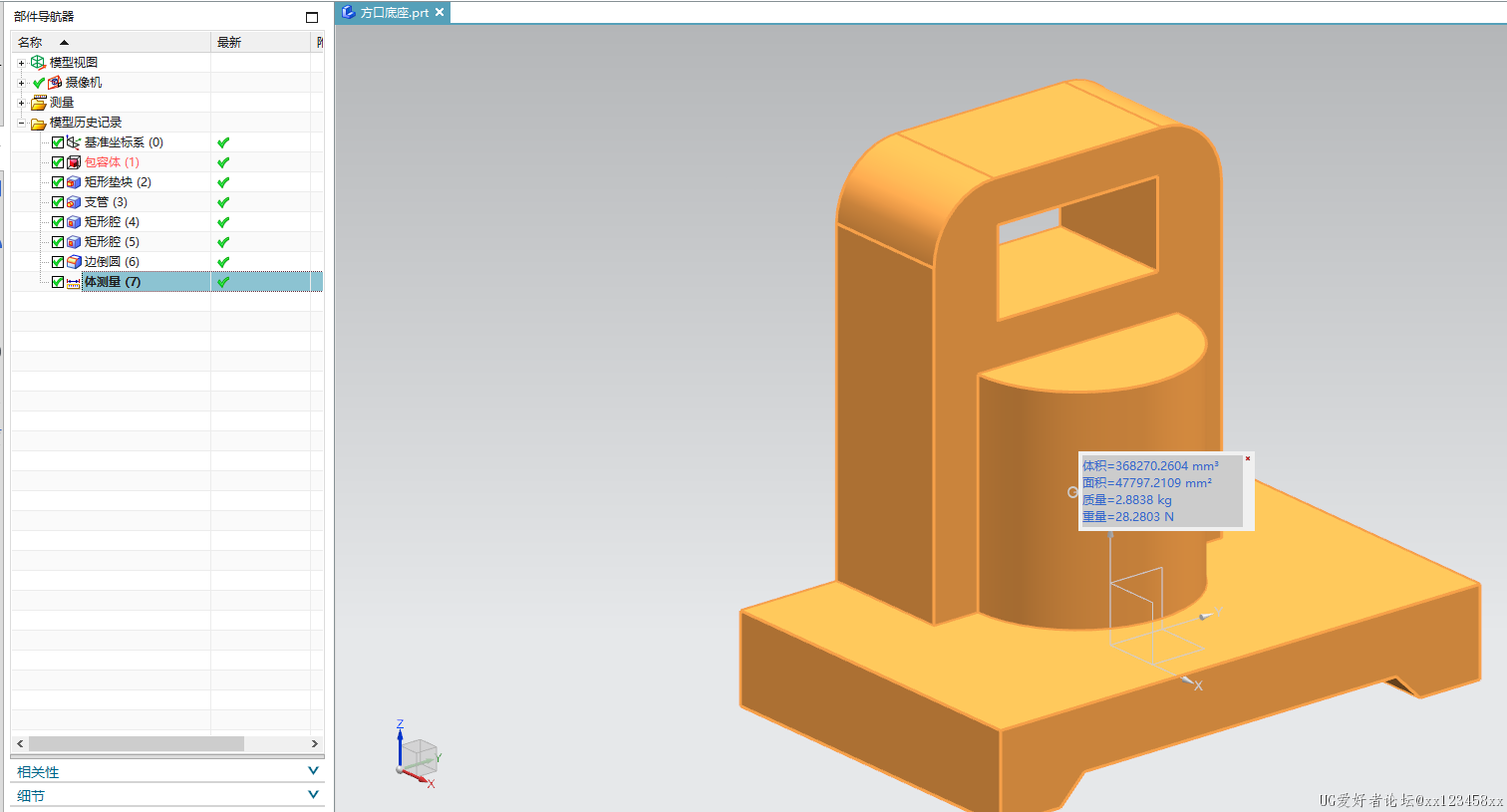Click the 包容体 (1) red box icon

74,162
